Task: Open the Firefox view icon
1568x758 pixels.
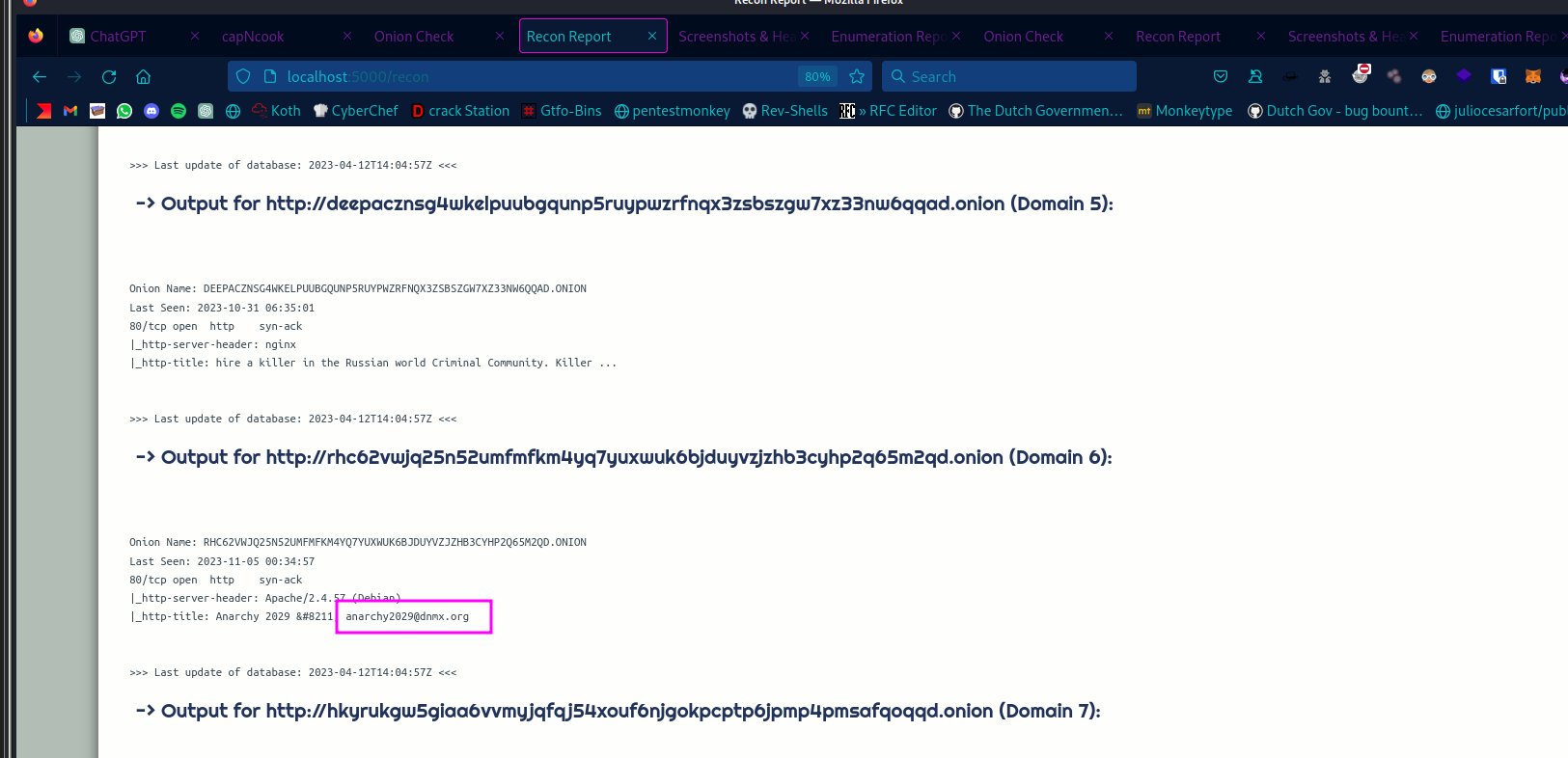Action: tap(36, 36)
